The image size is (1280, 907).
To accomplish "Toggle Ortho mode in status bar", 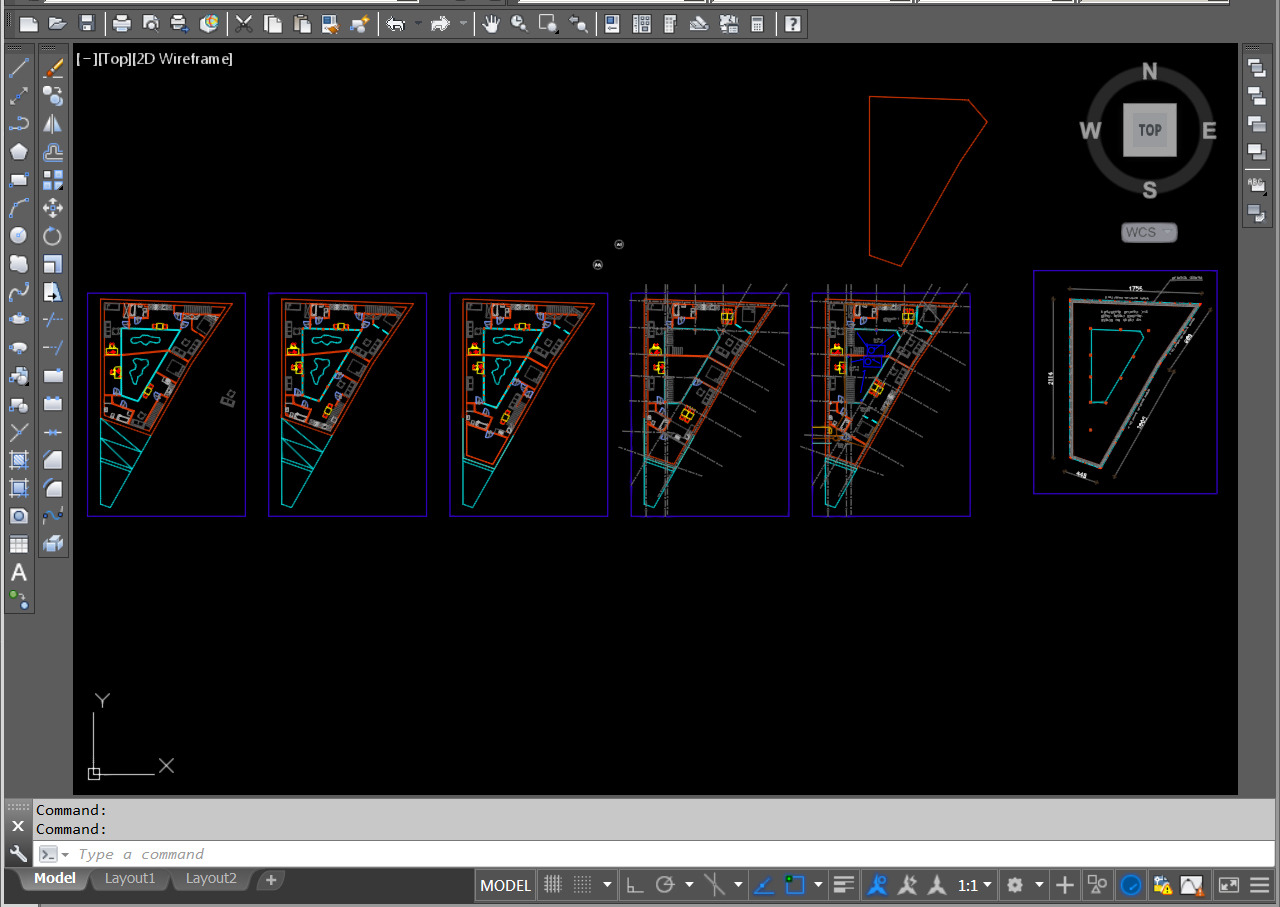I will pos(634,885).
